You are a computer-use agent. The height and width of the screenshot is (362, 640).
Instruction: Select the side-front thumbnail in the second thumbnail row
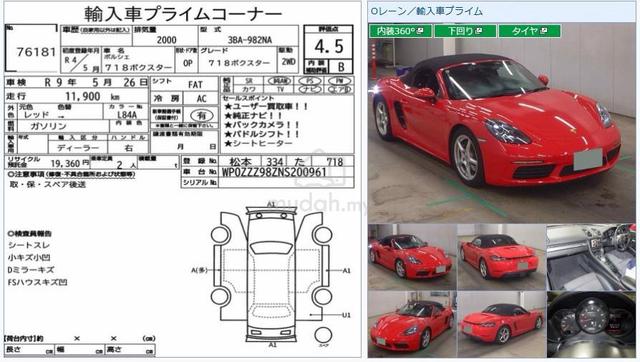click(411, 324)
